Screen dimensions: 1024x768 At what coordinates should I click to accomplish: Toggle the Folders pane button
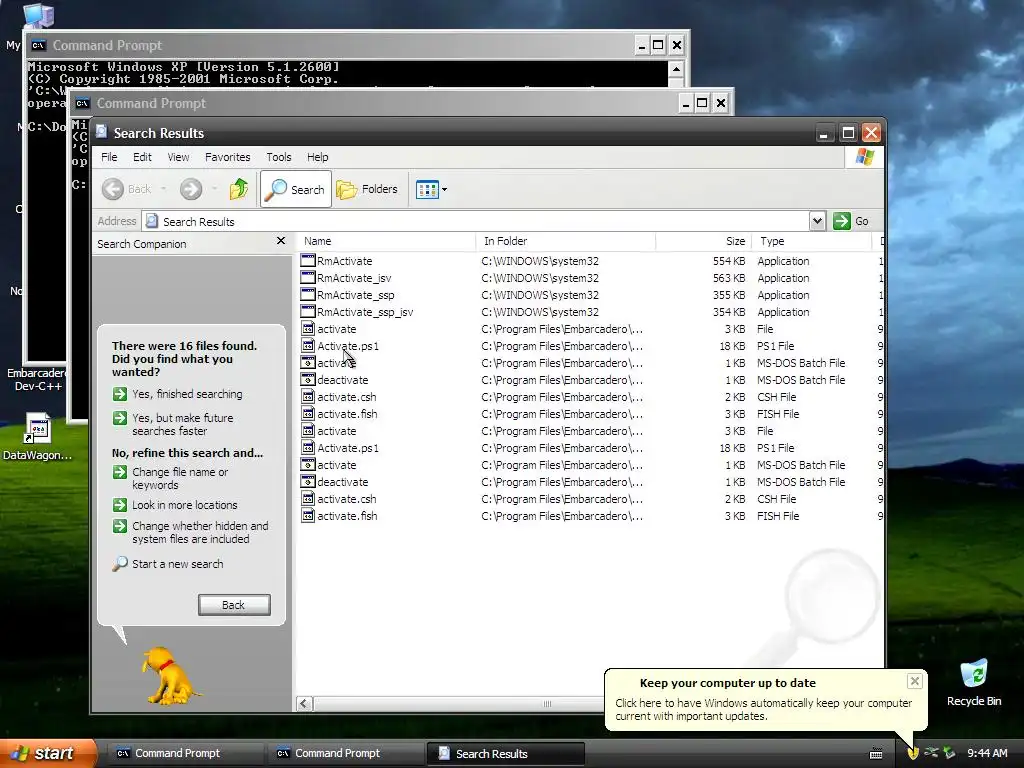(x=367, y=189)
